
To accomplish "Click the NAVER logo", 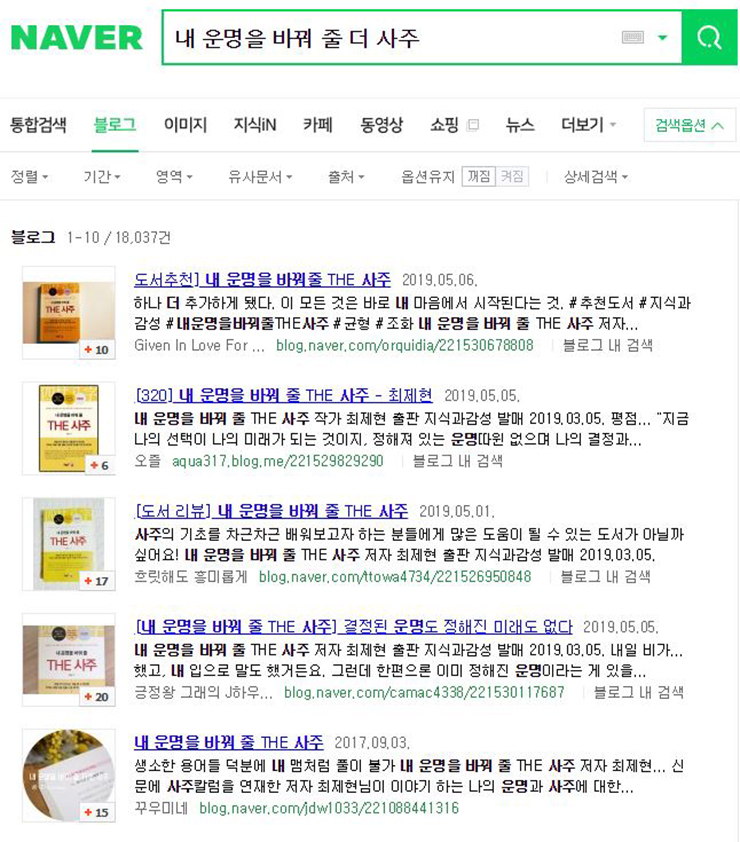I will click(x=76, y=38).
